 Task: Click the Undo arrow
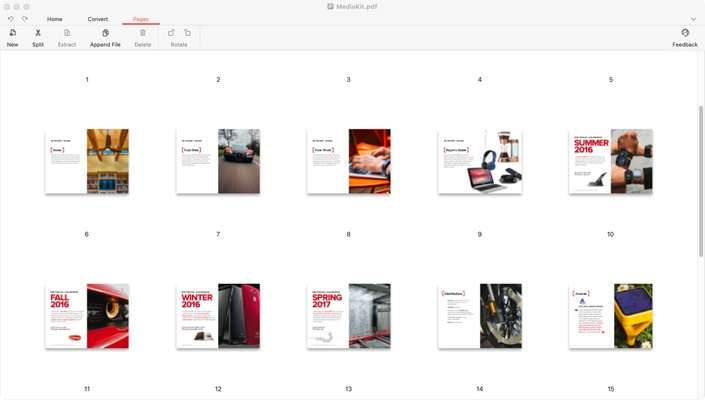pyautogui.click(x=11, y=19)
